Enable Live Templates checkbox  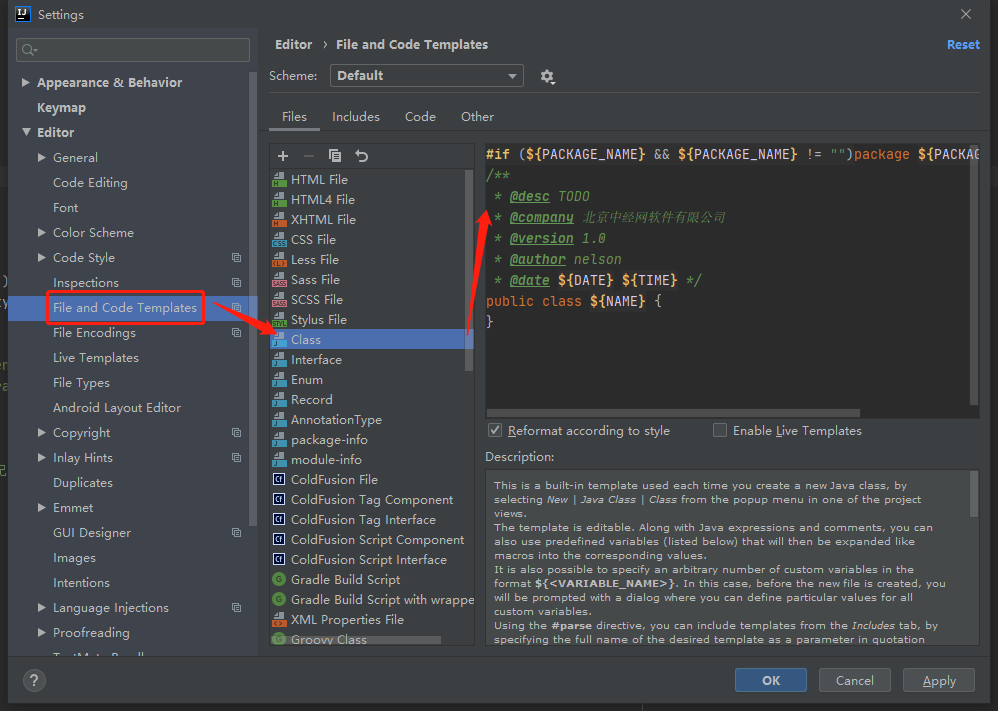tap(720, 431)
